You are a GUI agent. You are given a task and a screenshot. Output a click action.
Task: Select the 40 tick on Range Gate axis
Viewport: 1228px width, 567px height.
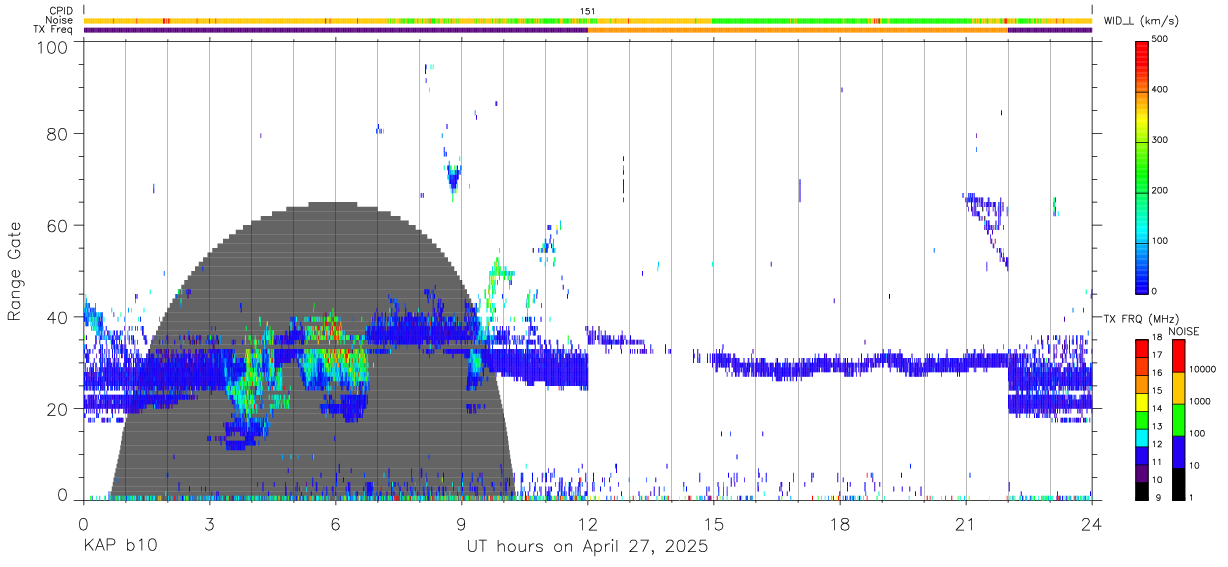(x=58, y=317)
